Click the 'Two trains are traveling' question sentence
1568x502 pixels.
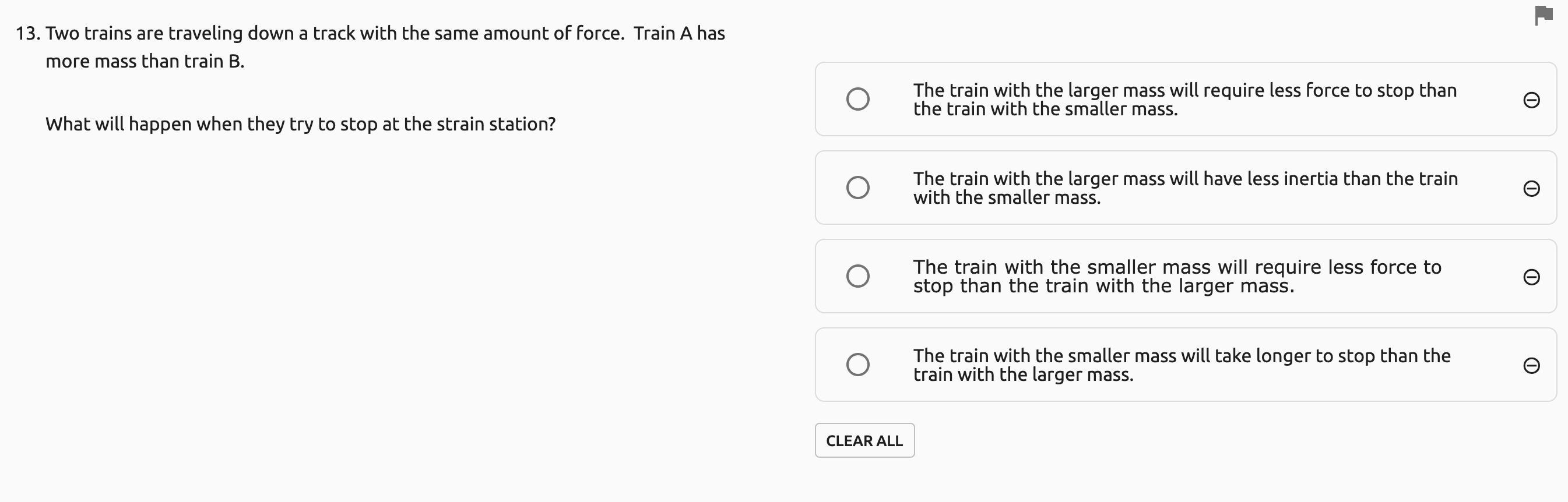click(x=385, y=33)
